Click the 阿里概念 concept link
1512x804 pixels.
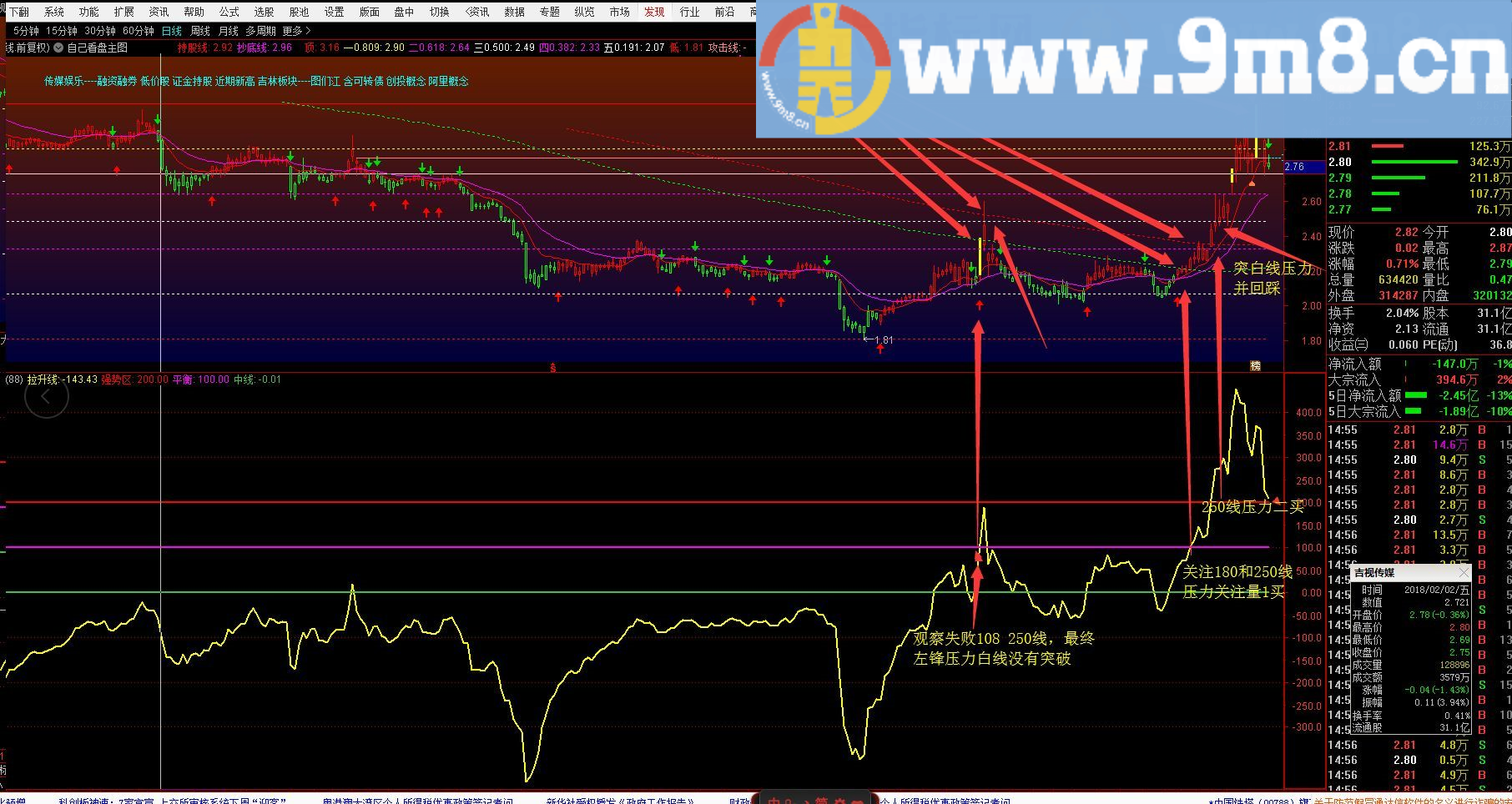(x=449, y=81)
